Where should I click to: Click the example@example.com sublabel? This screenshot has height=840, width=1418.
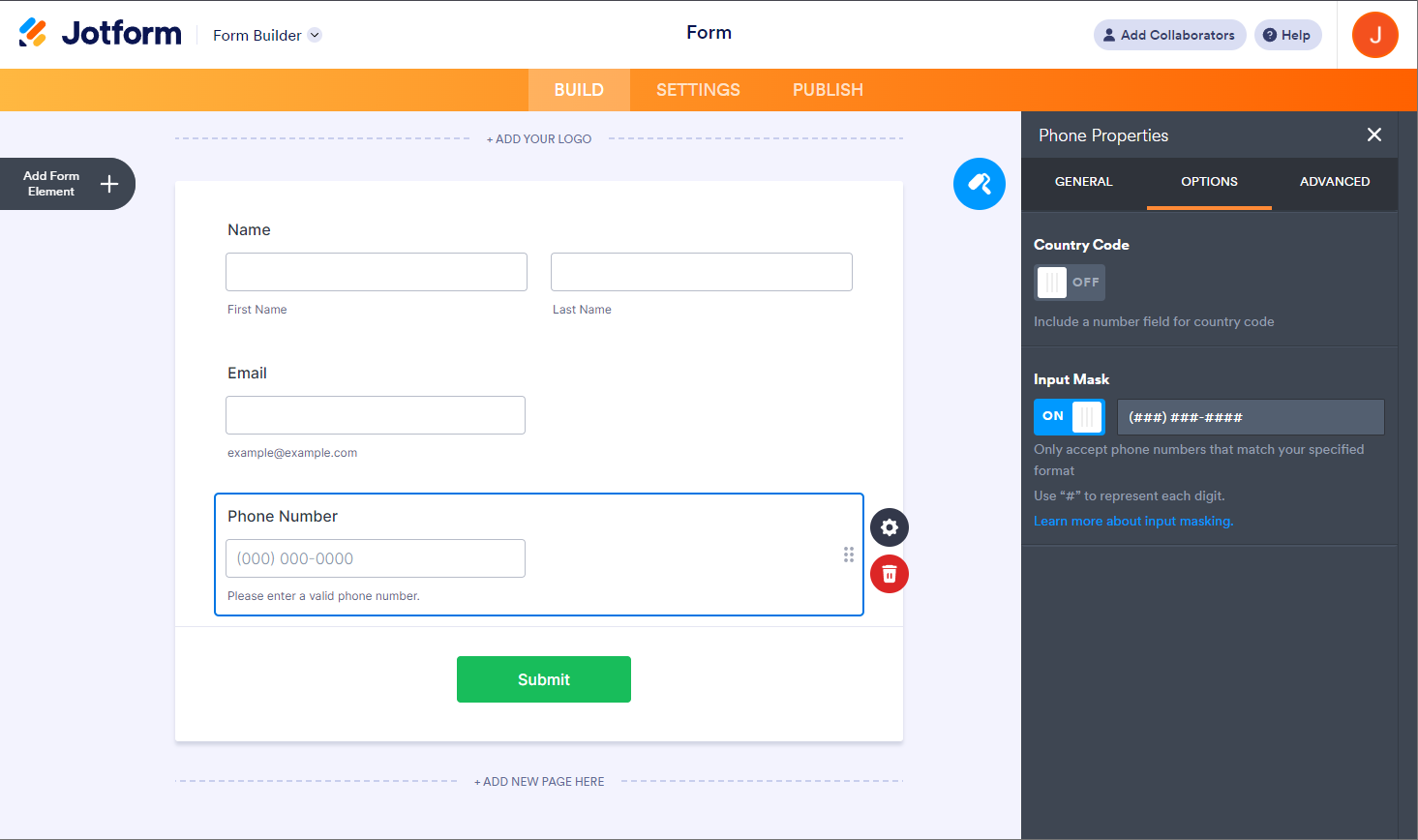click(x=292, y=453)
